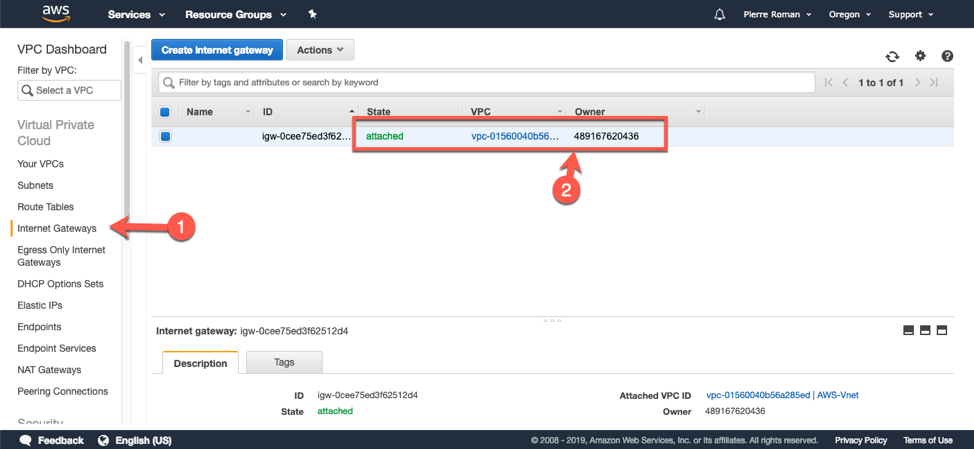Open Route Tables in sidebar
The height and width of the screenshot is (449, 974).
(x=45, y=207)
